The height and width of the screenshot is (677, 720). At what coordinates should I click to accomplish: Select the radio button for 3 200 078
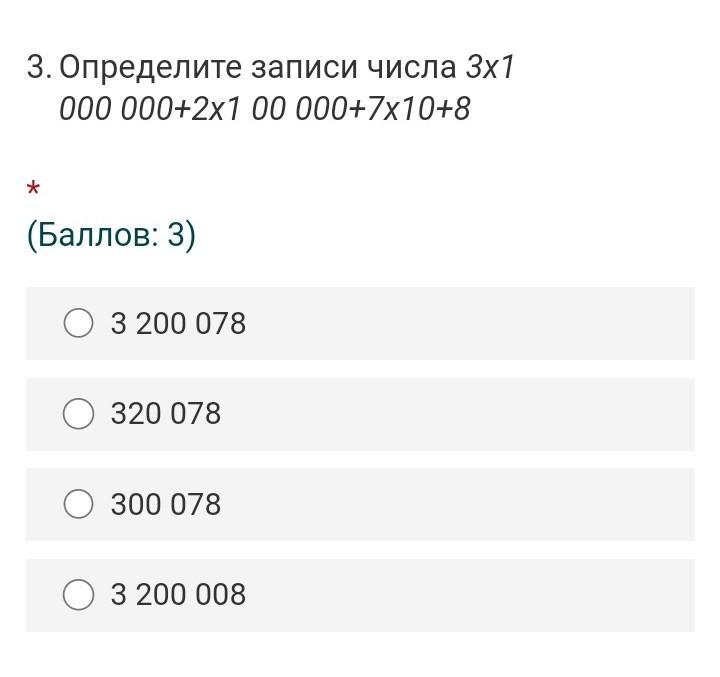[79, 323]
